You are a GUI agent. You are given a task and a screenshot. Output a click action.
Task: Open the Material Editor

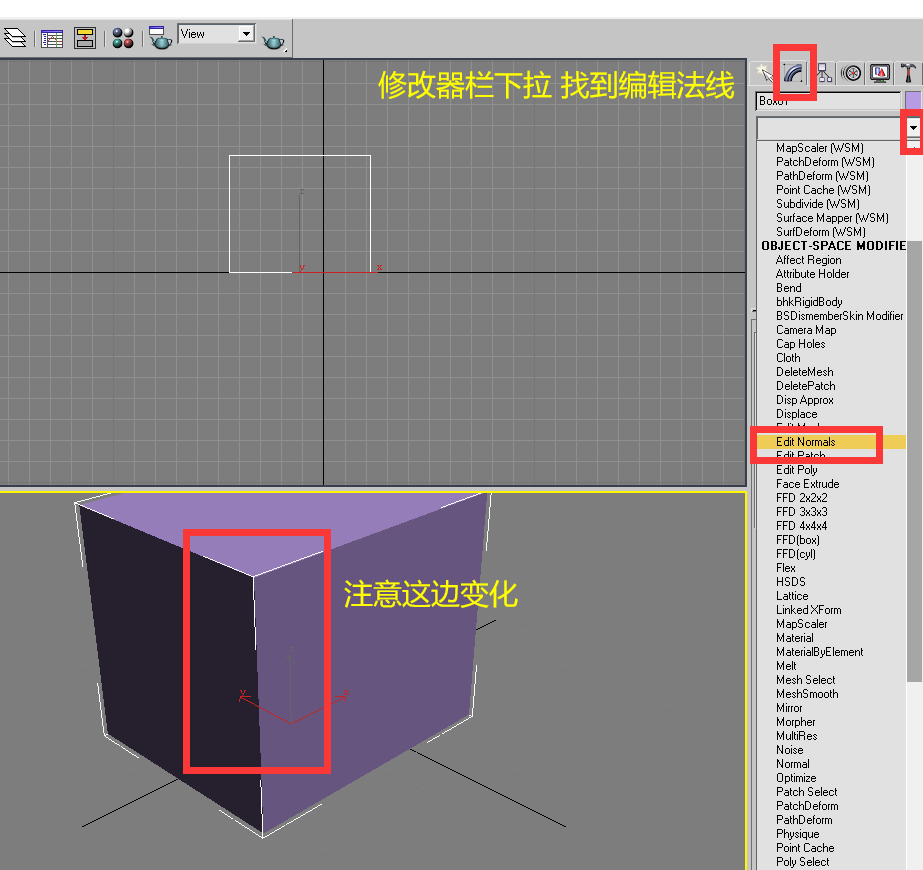pos(123,38)
